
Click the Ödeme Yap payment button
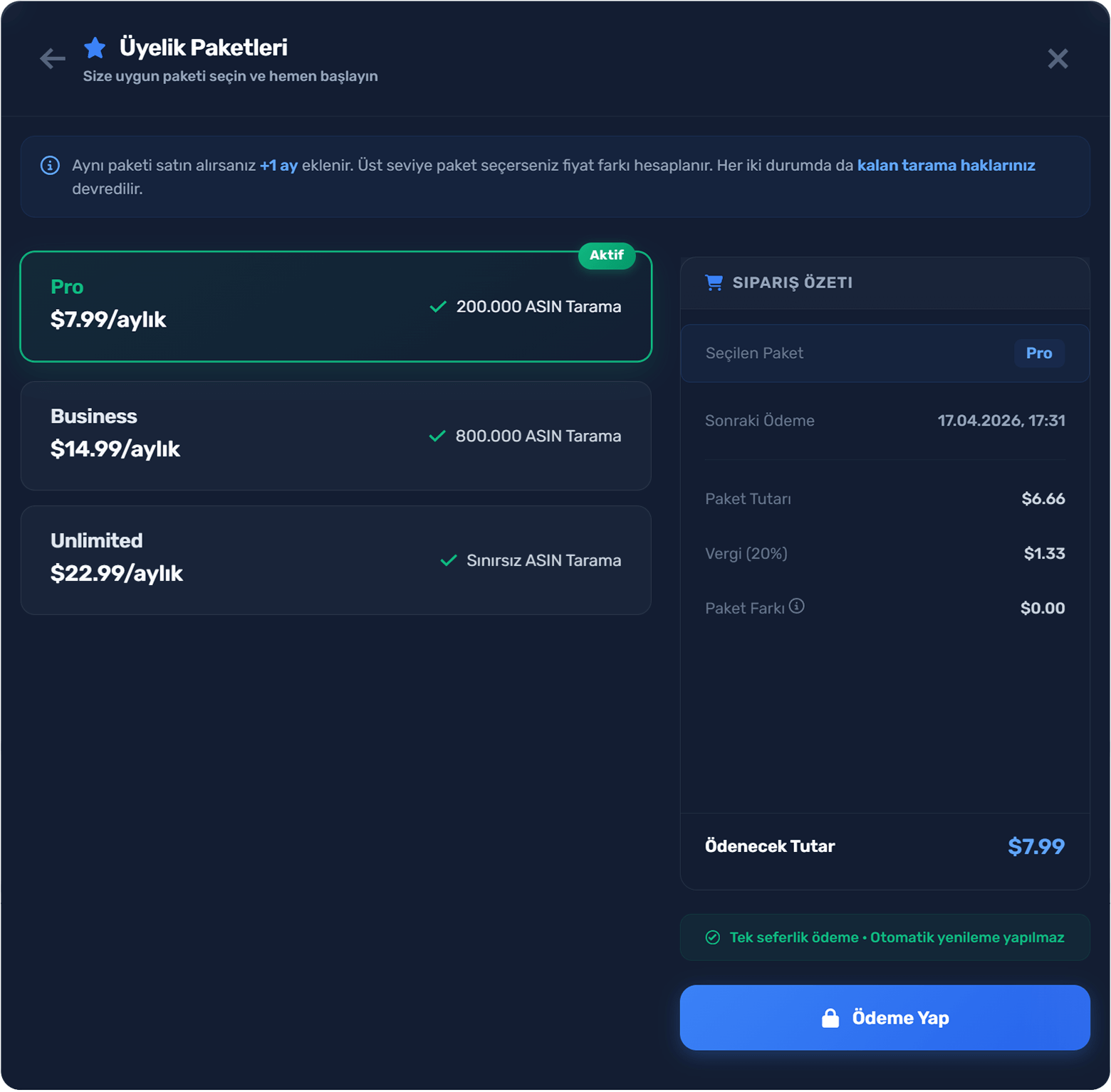885,1018
